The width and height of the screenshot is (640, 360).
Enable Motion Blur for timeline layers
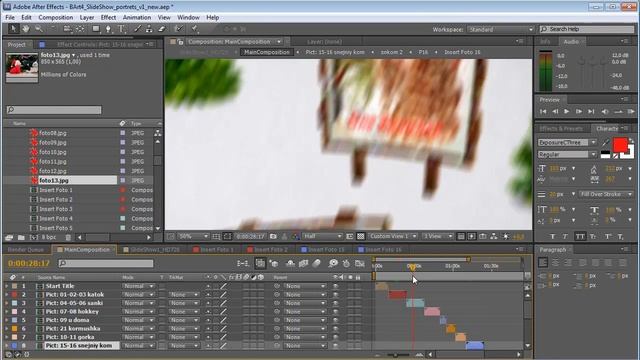pyautogui.click(x=317, y=264)
